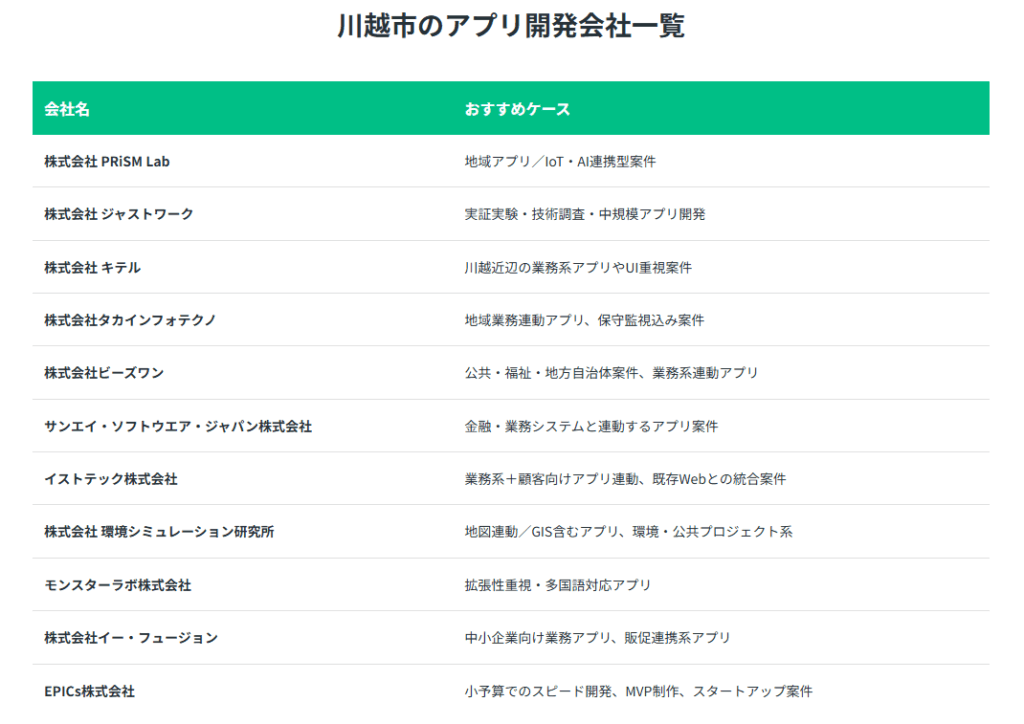
Task: Click the 地域アプリ／IoT・AI連携型案件 description
Action: 560,161
